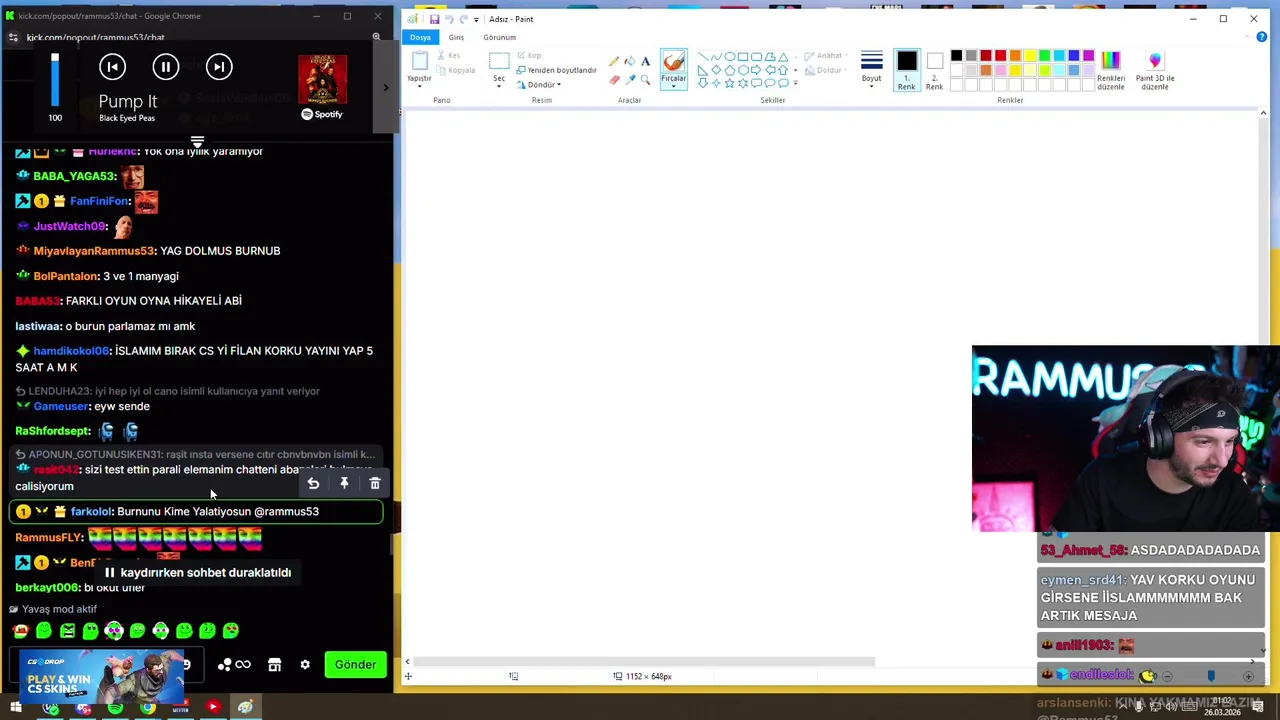The image size is (1280, 720).
Task: Click the media overlay volume slider
Action: pyautogui.click(x=55, y=80)
